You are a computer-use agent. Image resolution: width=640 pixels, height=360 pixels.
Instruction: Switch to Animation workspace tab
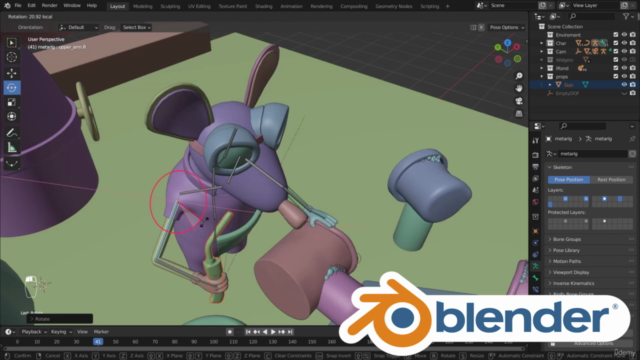coord(291,6)
